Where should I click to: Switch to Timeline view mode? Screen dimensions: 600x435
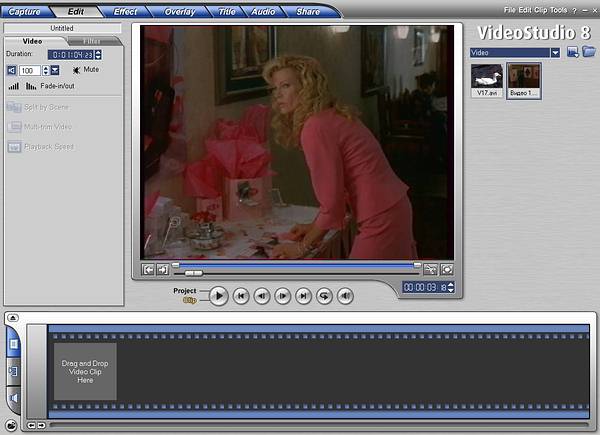point(13,371)
